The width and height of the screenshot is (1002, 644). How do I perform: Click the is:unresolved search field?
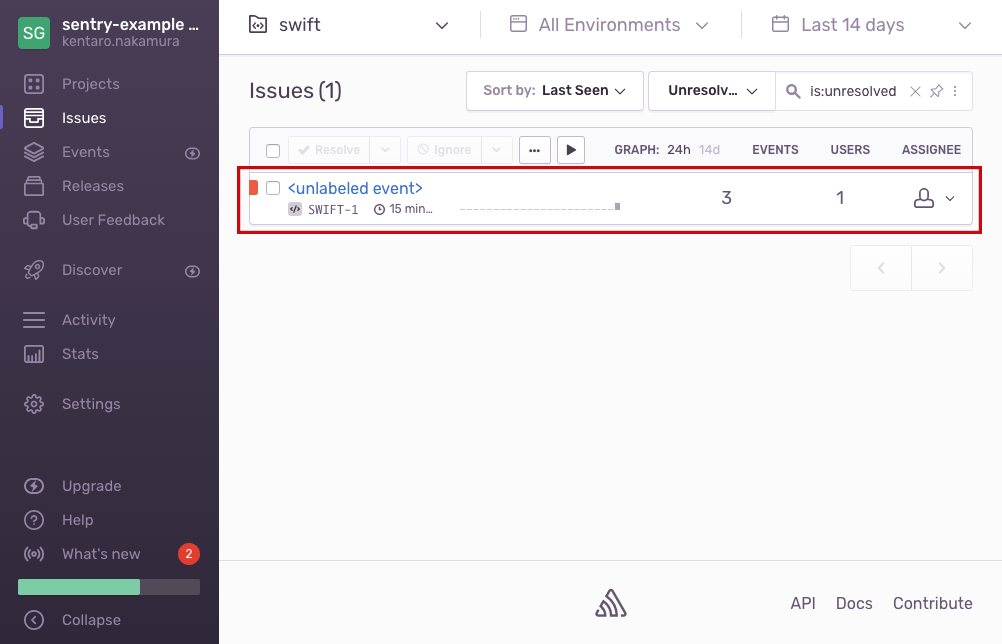[x=853, y=91]
